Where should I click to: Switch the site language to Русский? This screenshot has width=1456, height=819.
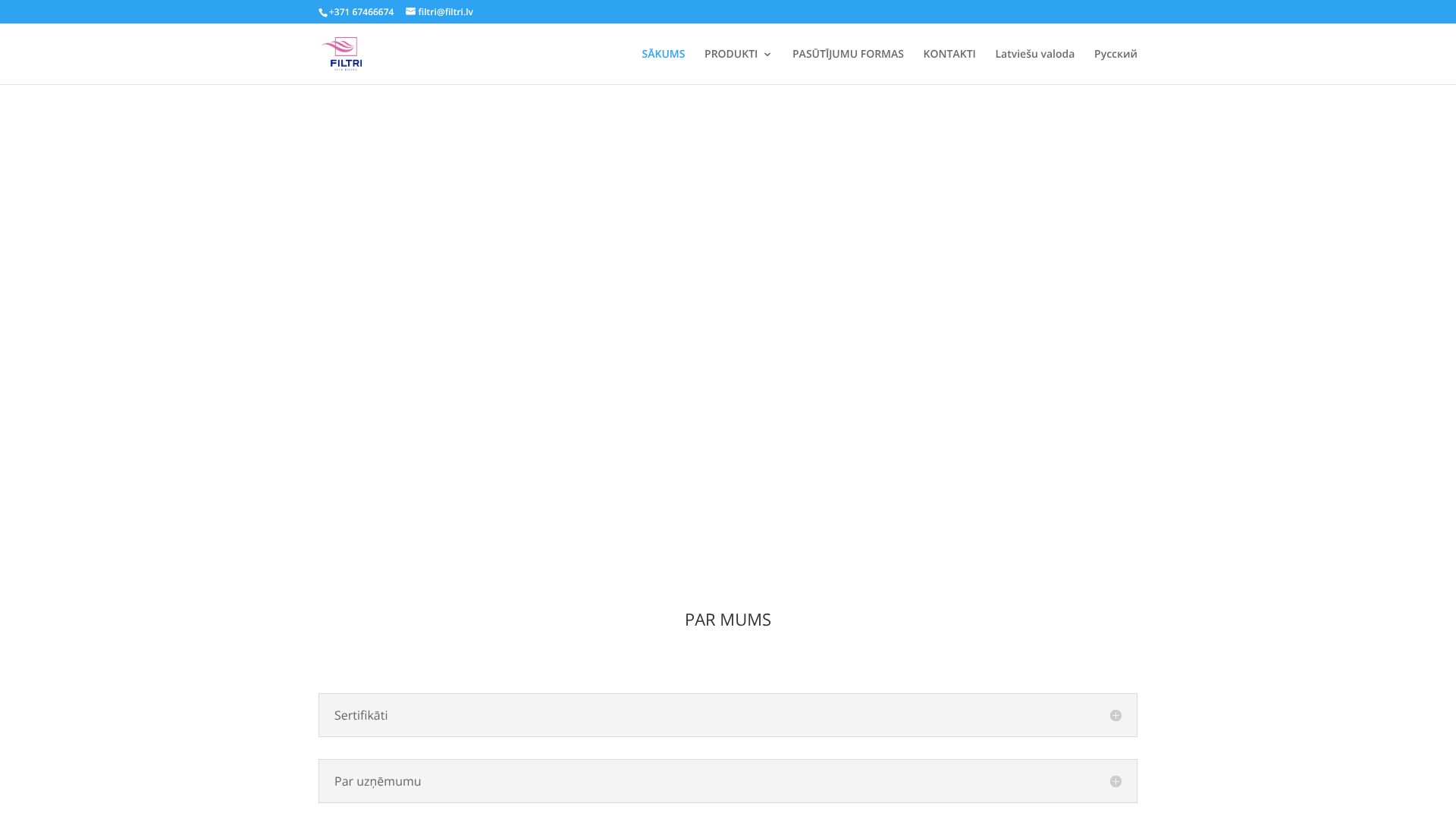1115,54
